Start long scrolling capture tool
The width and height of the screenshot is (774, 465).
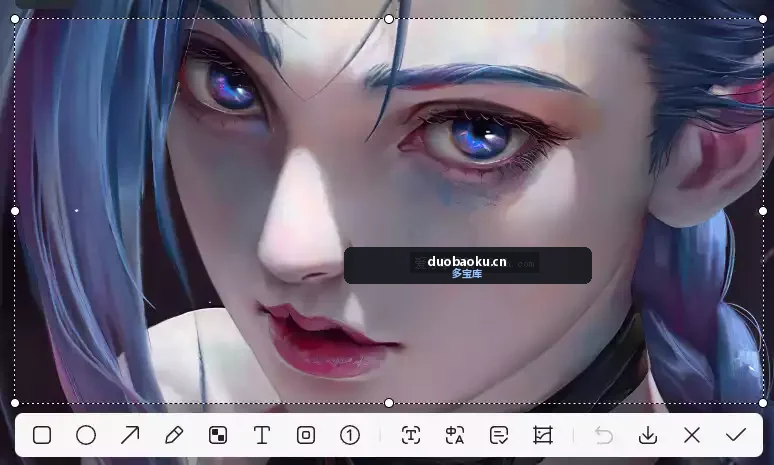click(x=543, y=435)
